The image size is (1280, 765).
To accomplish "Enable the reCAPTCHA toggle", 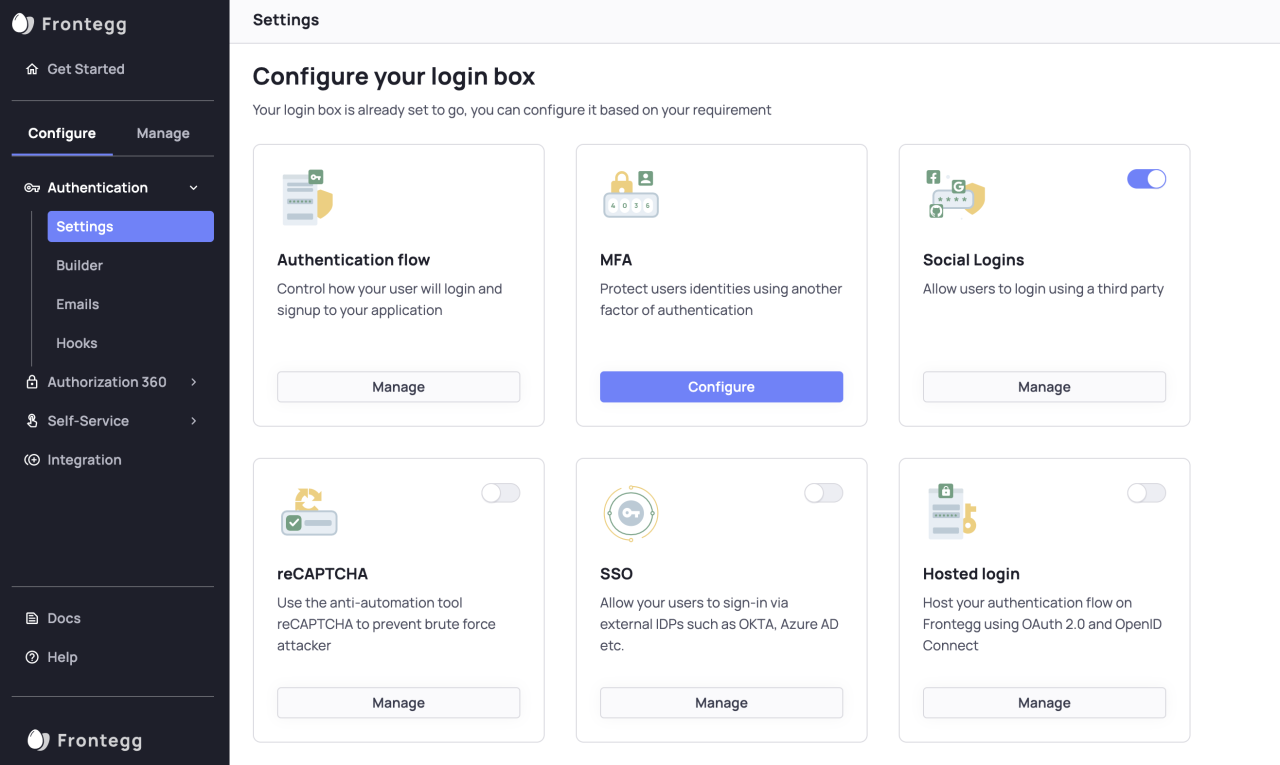I will (x=500, y=493).
